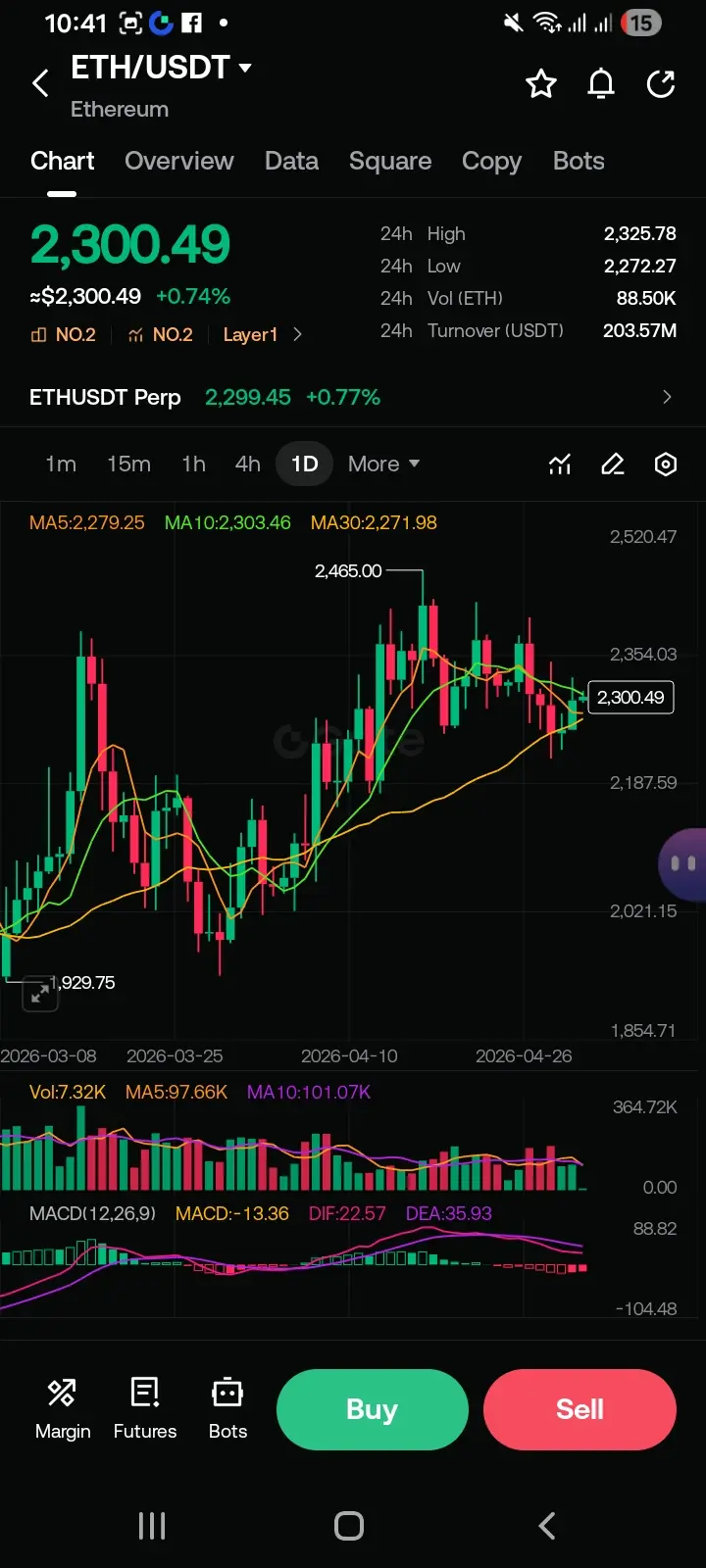
Task: Open ETHUSDT Perp row chevron
Action: click(667, 397)
